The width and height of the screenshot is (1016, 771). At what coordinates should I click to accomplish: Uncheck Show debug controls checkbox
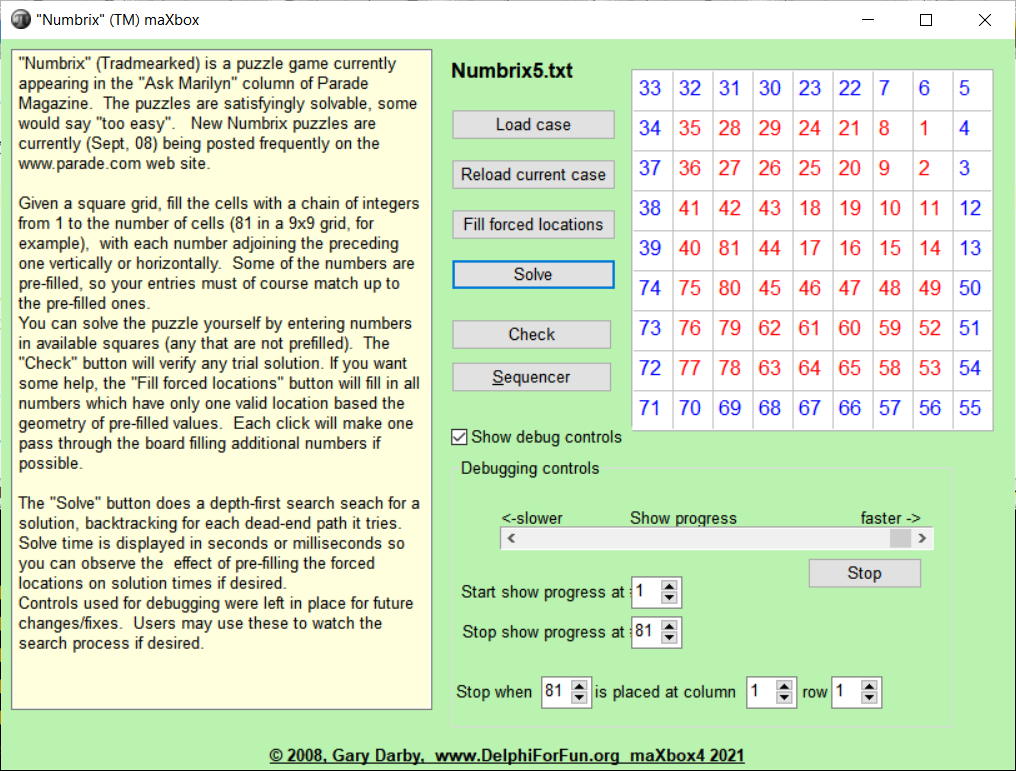pyautogui.click(x=460, y=437)
